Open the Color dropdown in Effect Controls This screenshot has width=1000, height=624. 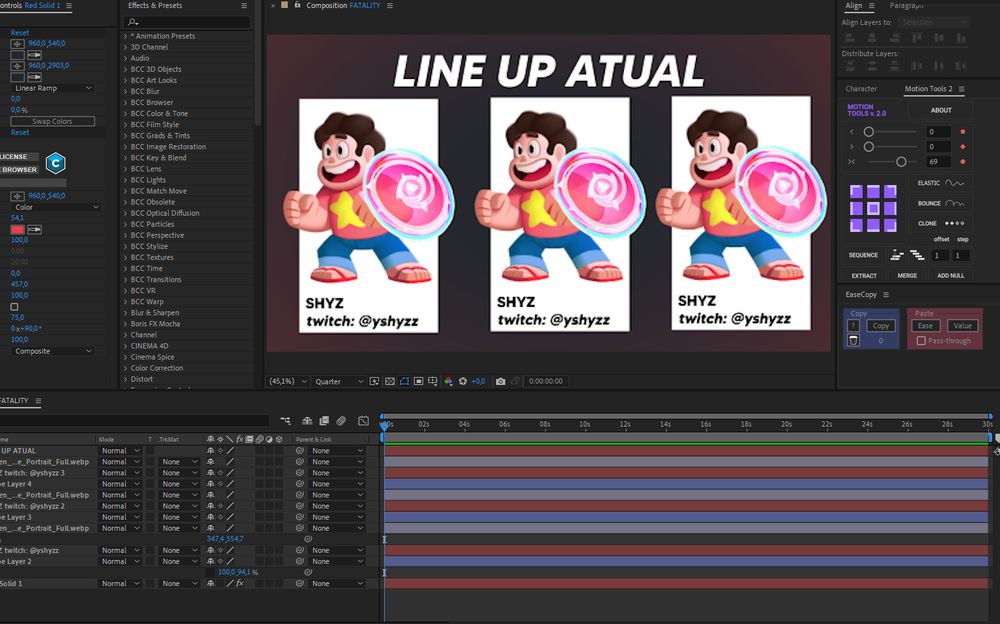click(x=56, y=207)
